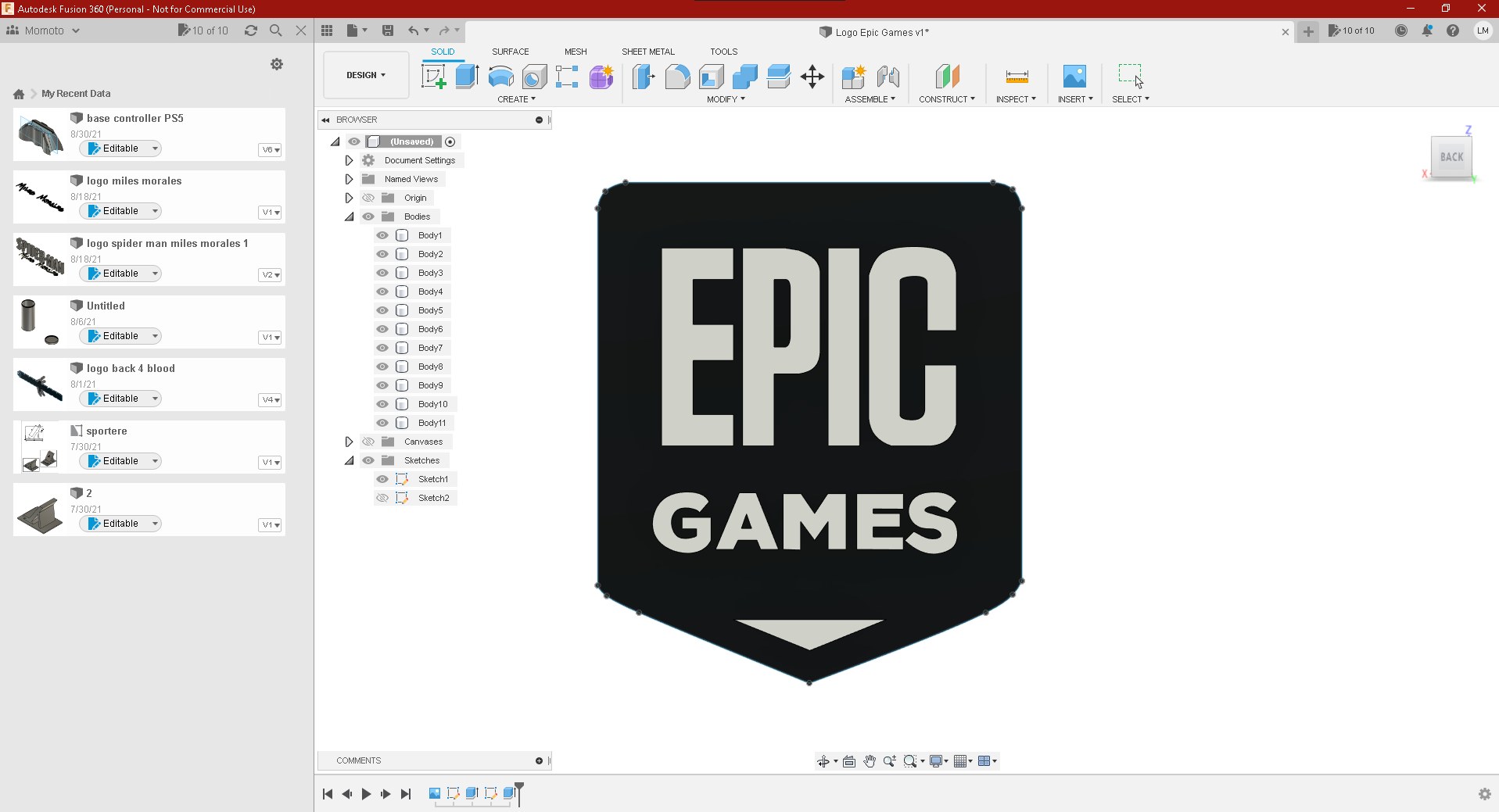Open the Measure tool under Inspect
The width and height of the screenshot is (1499, 812).
(1016, 77)
